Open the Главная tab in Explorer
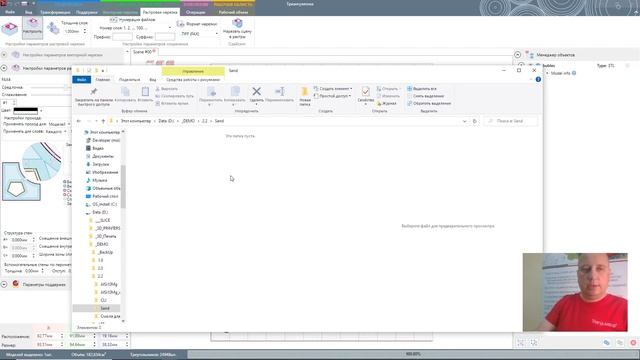 (102, 80)
